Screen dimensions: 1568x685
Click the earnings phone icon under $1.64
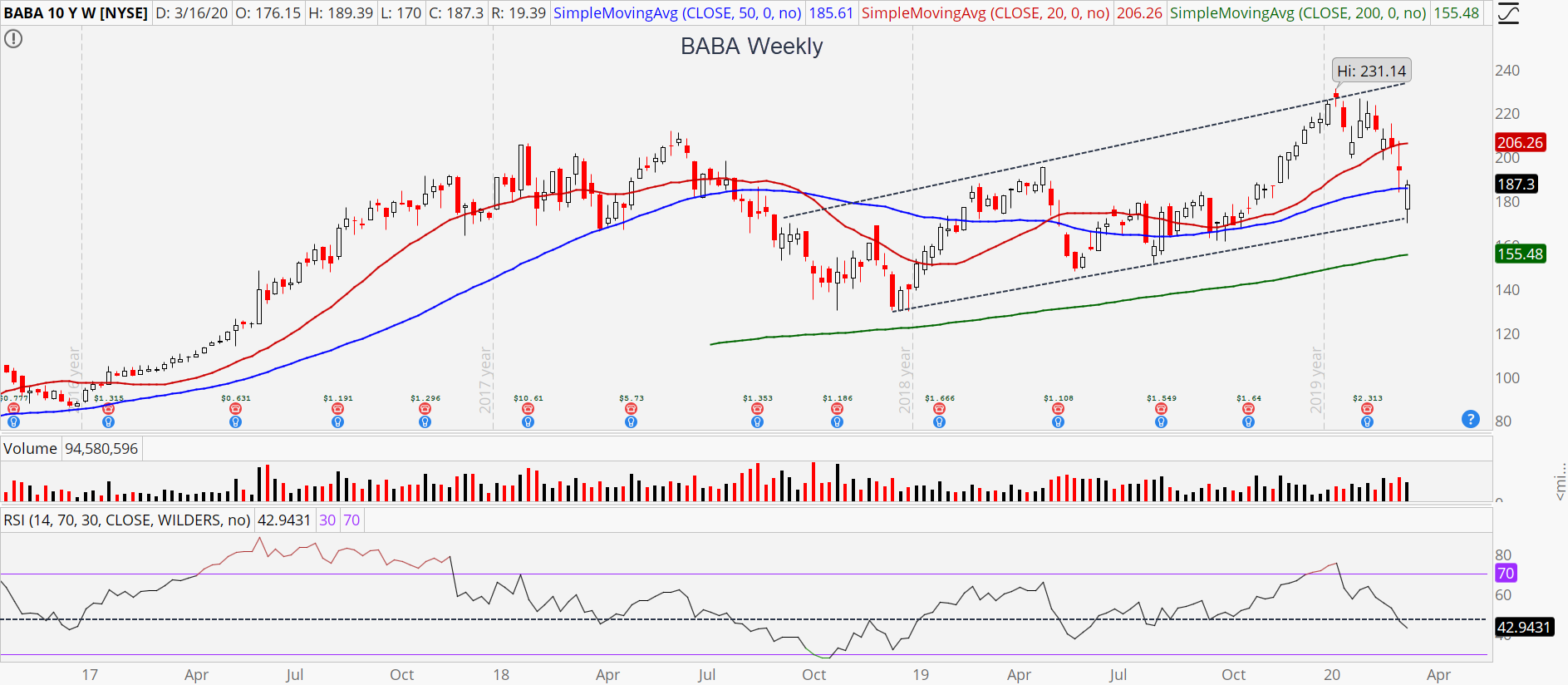click(1248, 409)
